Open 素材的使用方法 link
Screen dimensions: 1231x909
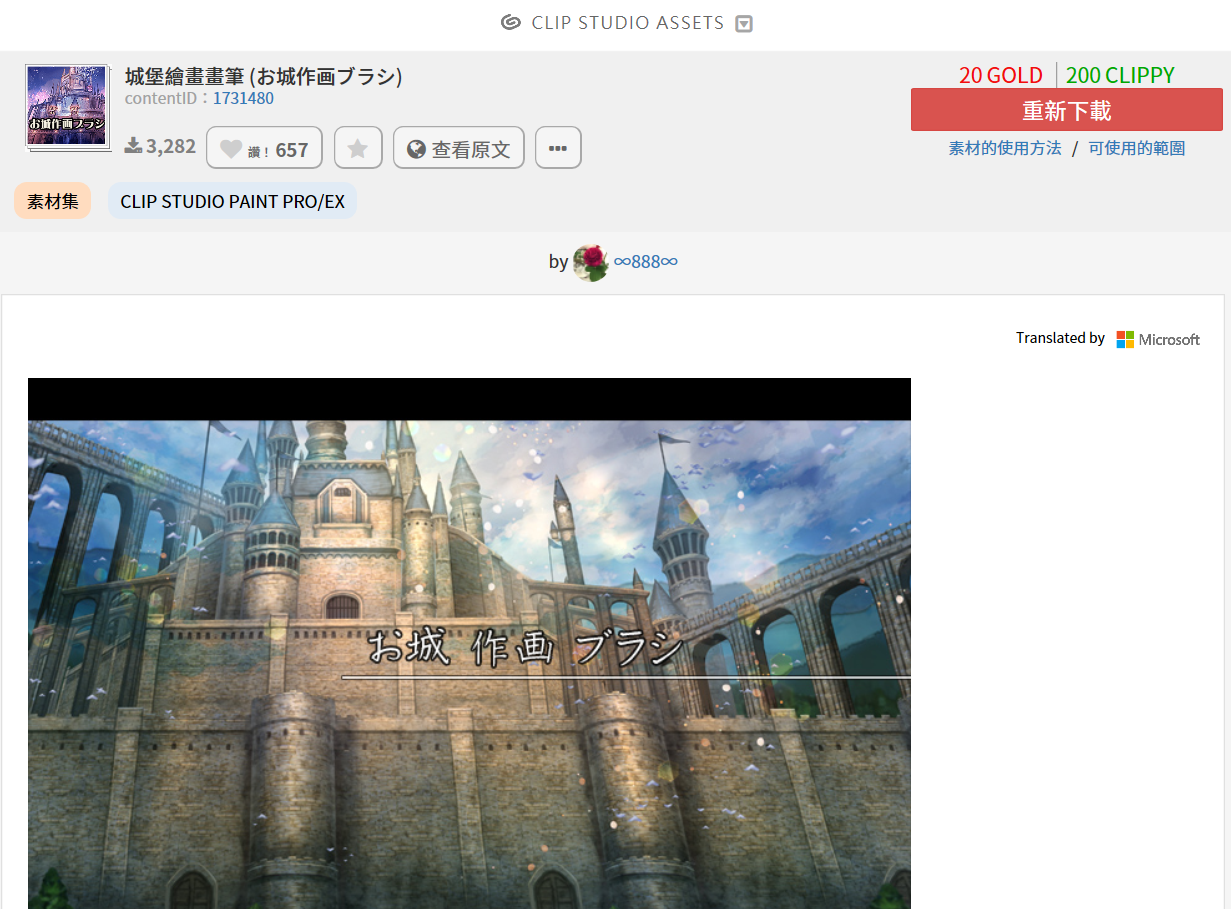(x=1005, y=148)
